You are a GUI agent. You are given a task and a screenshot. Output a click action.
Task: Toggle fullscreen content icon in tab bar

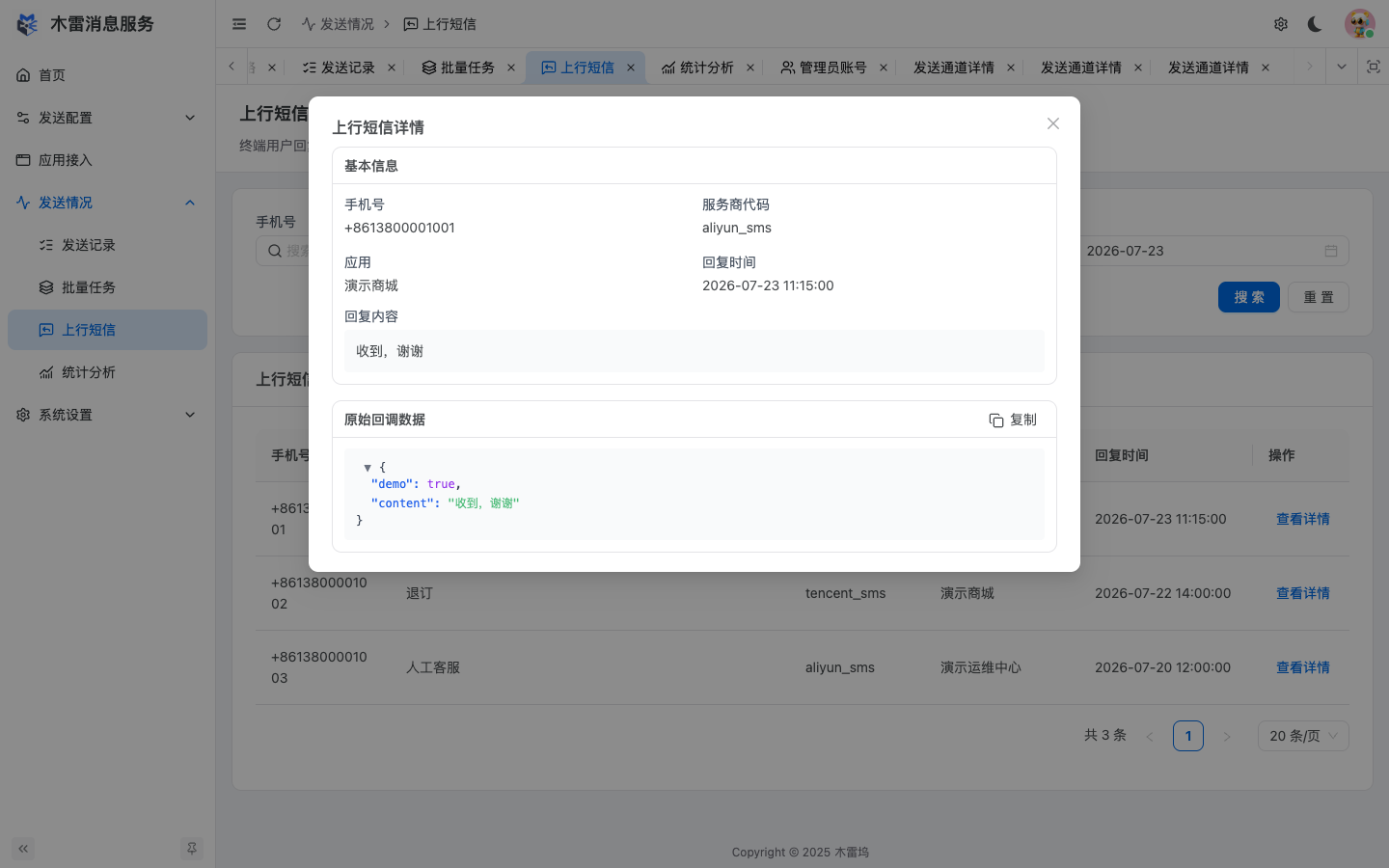click(1374, 67)
